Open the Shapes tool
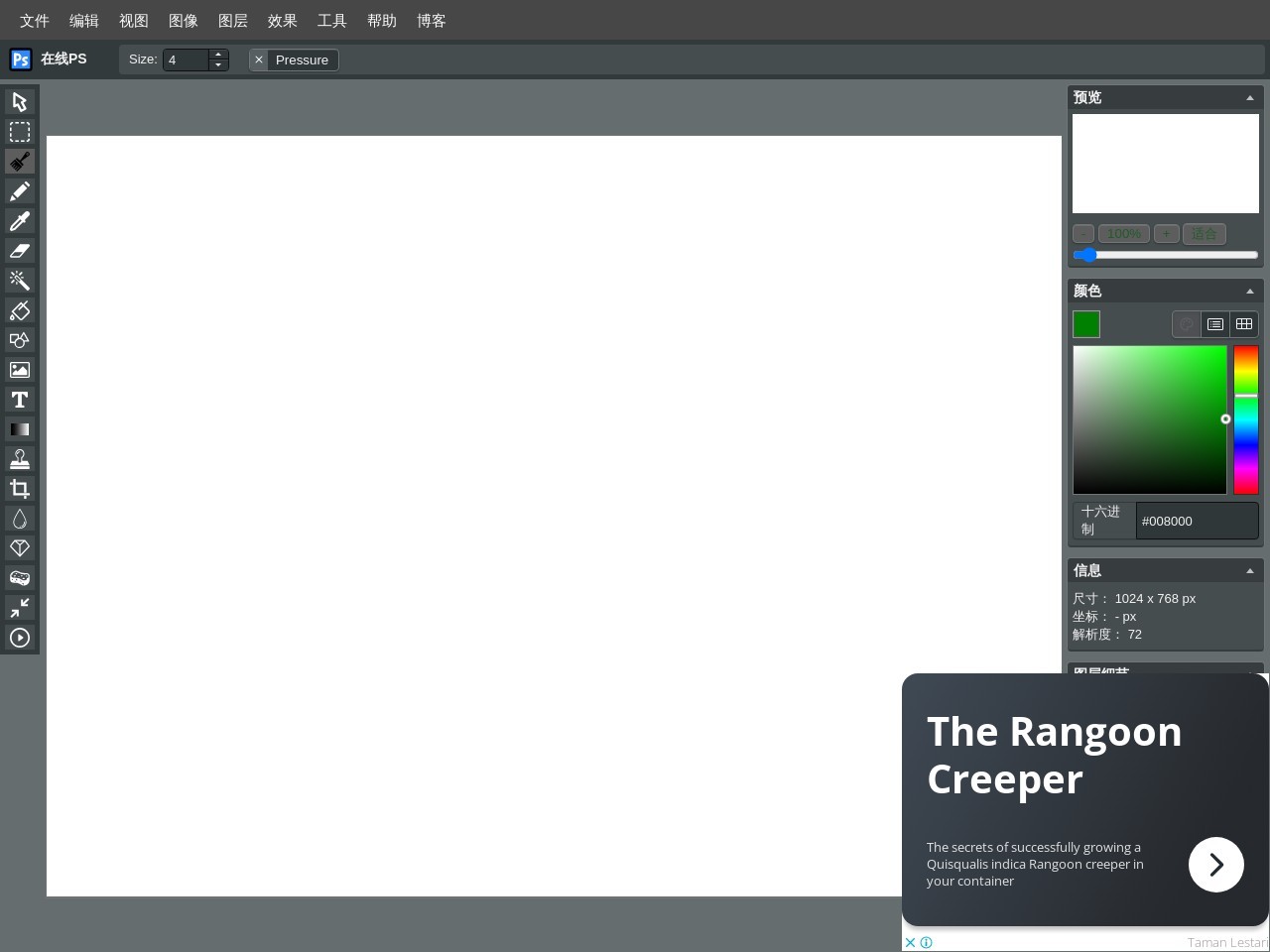 click(x=20, y=340)
